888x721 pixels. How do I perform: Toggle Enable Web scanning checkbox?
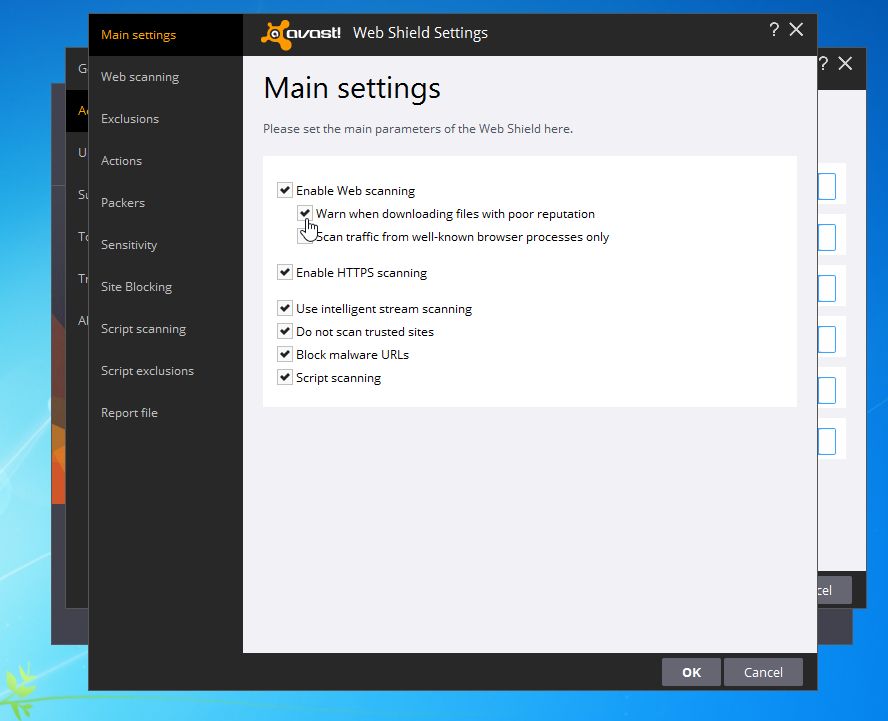(x=284, y=190)
